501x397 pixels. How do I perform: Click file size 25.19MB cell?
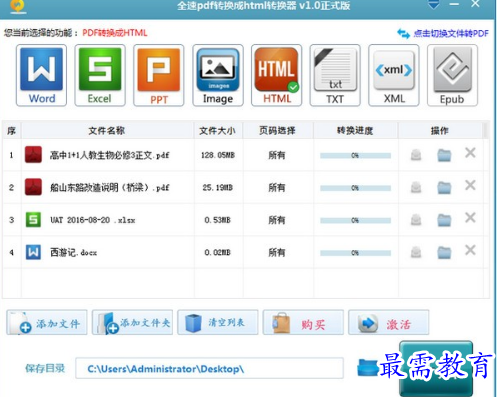(x=218, y=187)
